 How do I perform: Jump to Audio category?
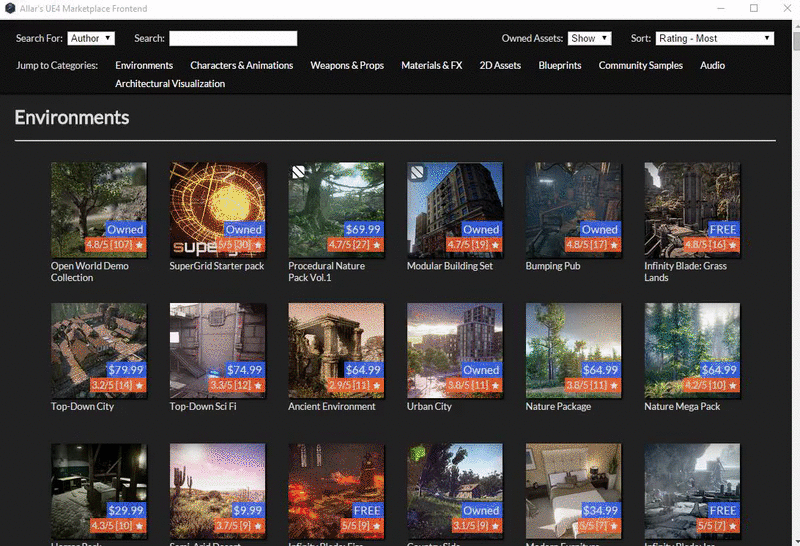pyautogui.click(x=712, y=65)
